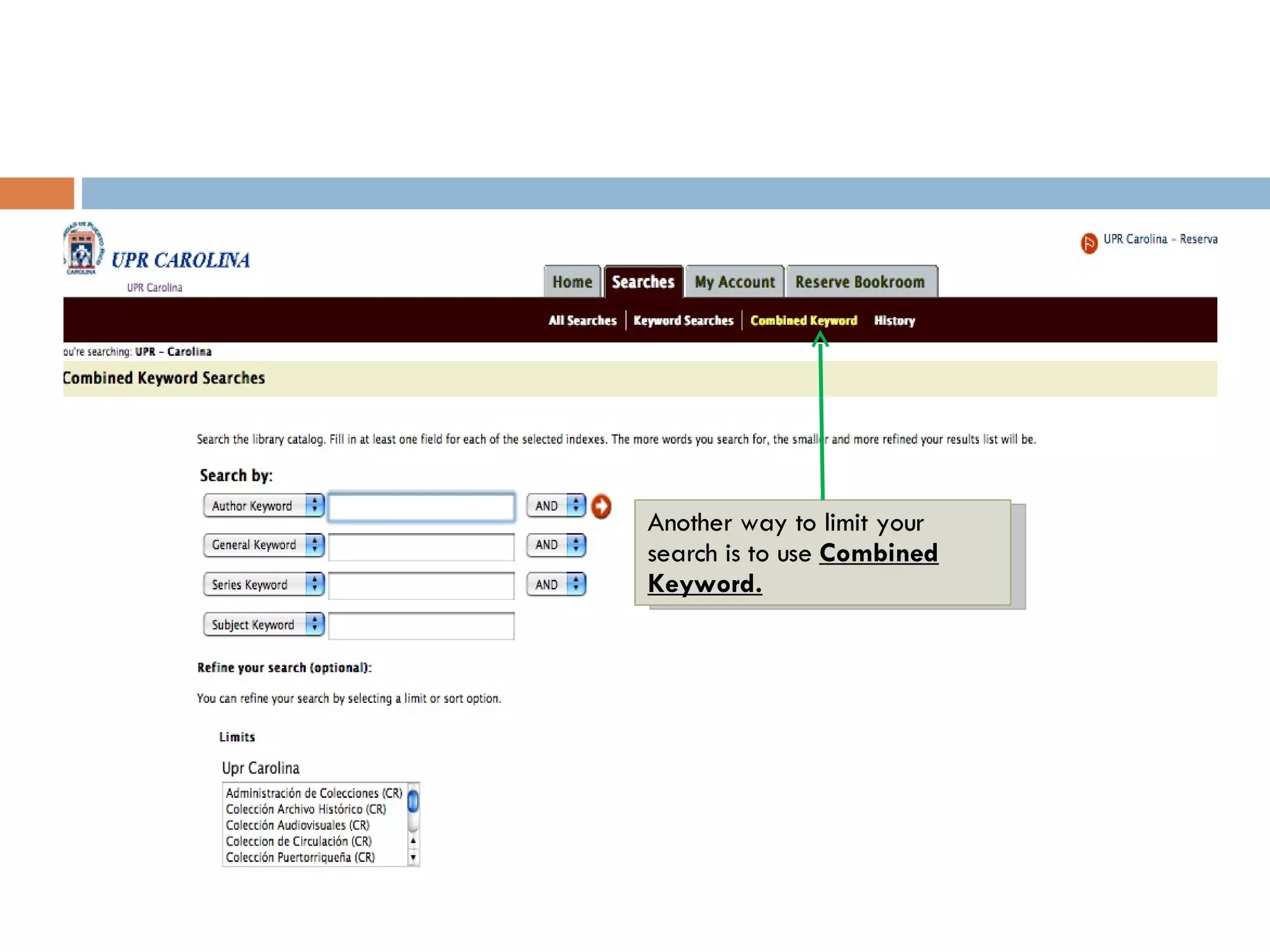Viewport: 1270px width, 952px height.
Task: Select Administración de Colecciones (CR) limit
Action: point(314,793)
